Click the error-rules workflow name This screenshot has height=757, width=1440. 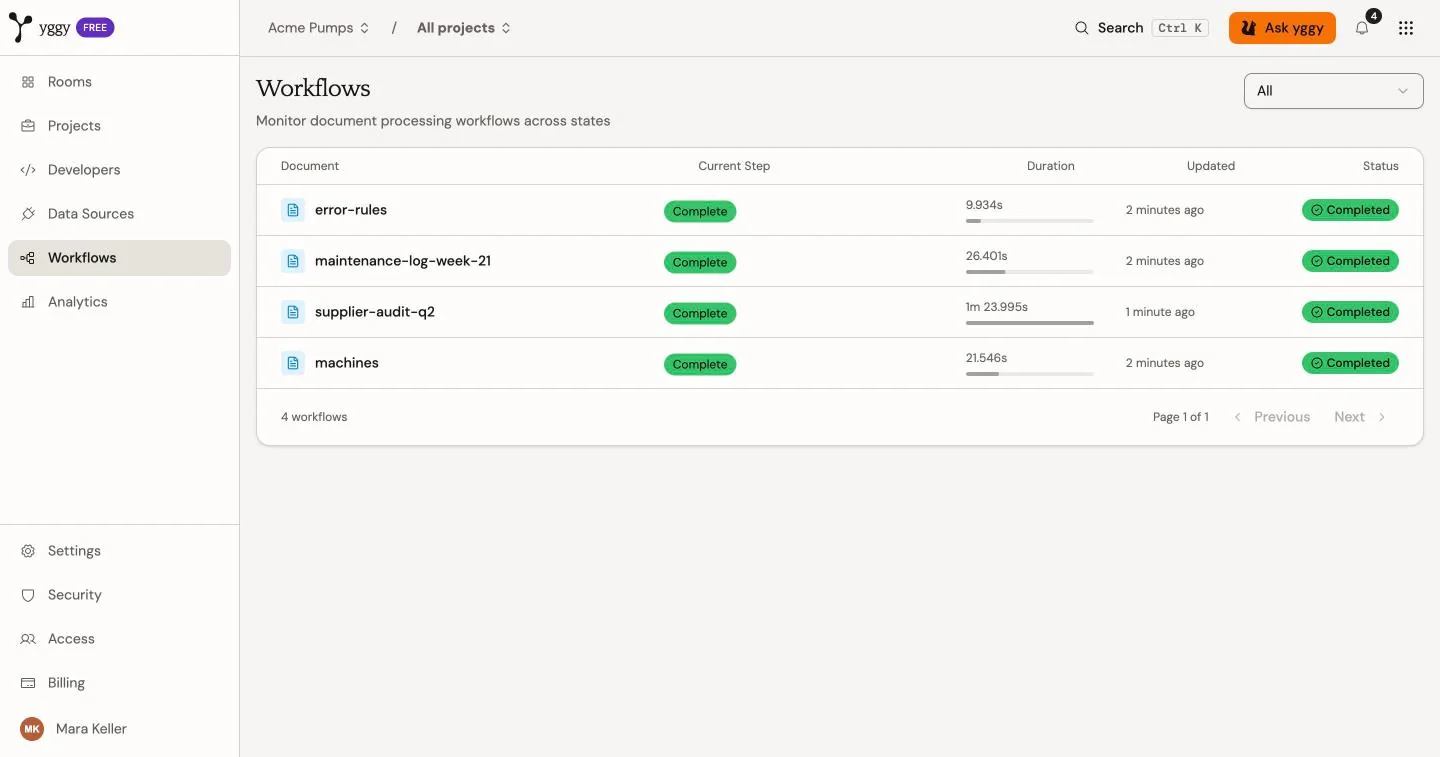coord(351,210)
